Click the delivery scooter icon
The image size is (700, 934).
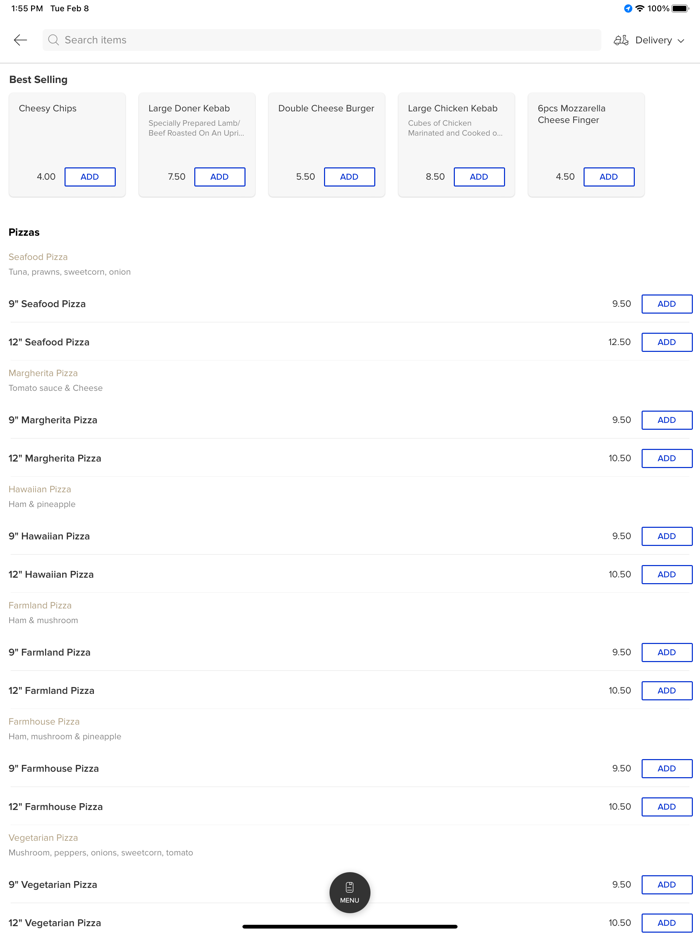tap(621, 40)
